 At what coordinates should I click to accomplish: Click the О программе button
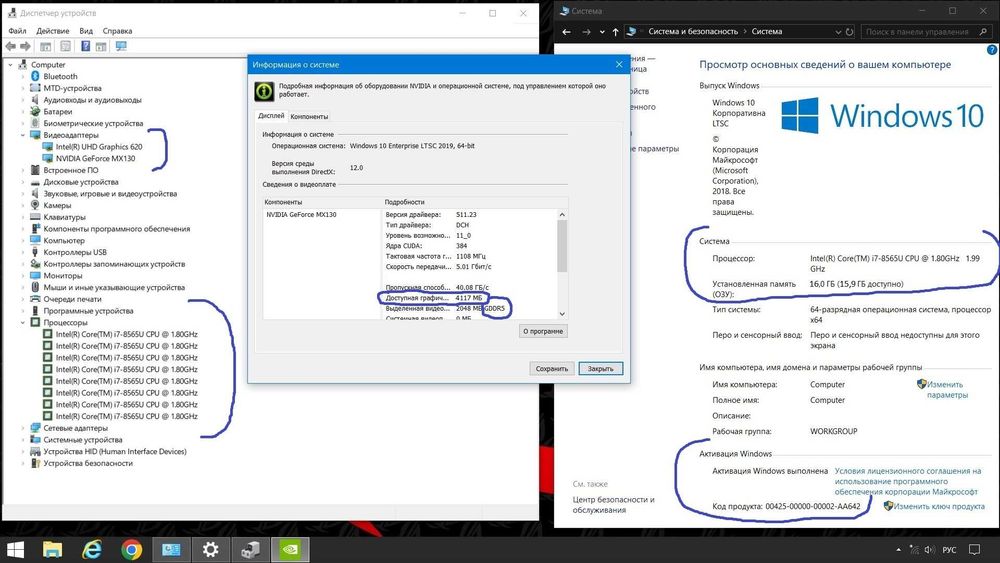tap(543, 332)
